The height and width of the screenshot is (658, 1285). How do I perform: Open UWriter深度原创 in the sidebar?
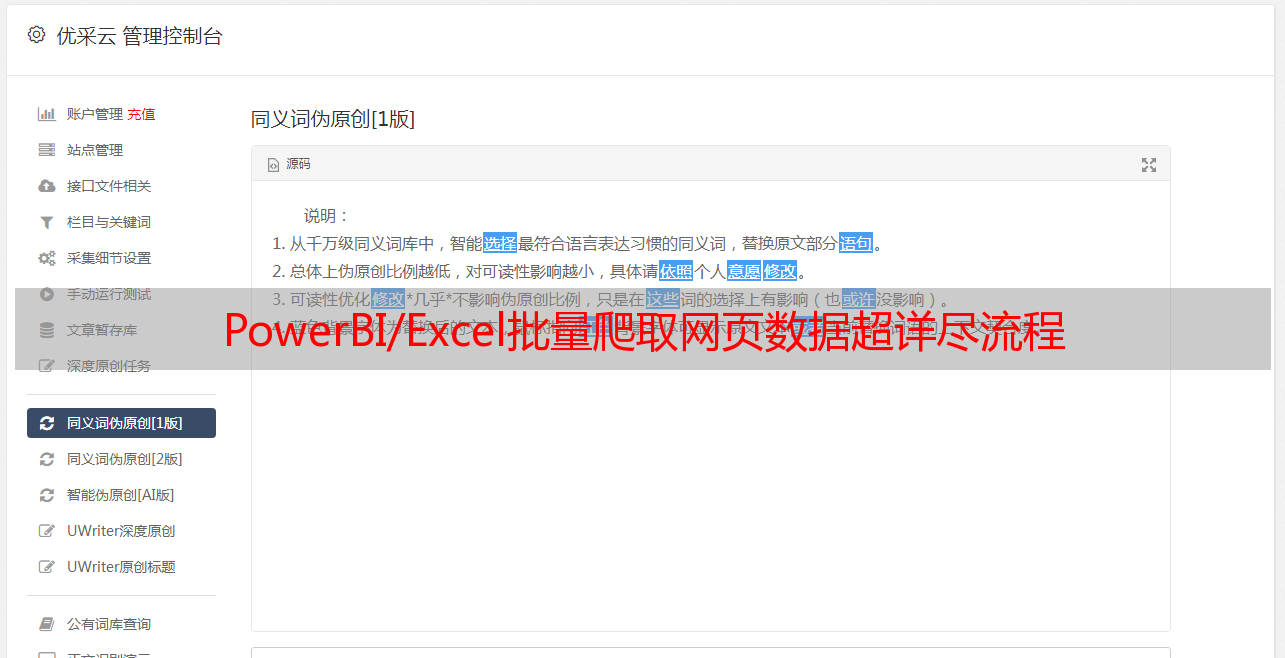[121, 531]
